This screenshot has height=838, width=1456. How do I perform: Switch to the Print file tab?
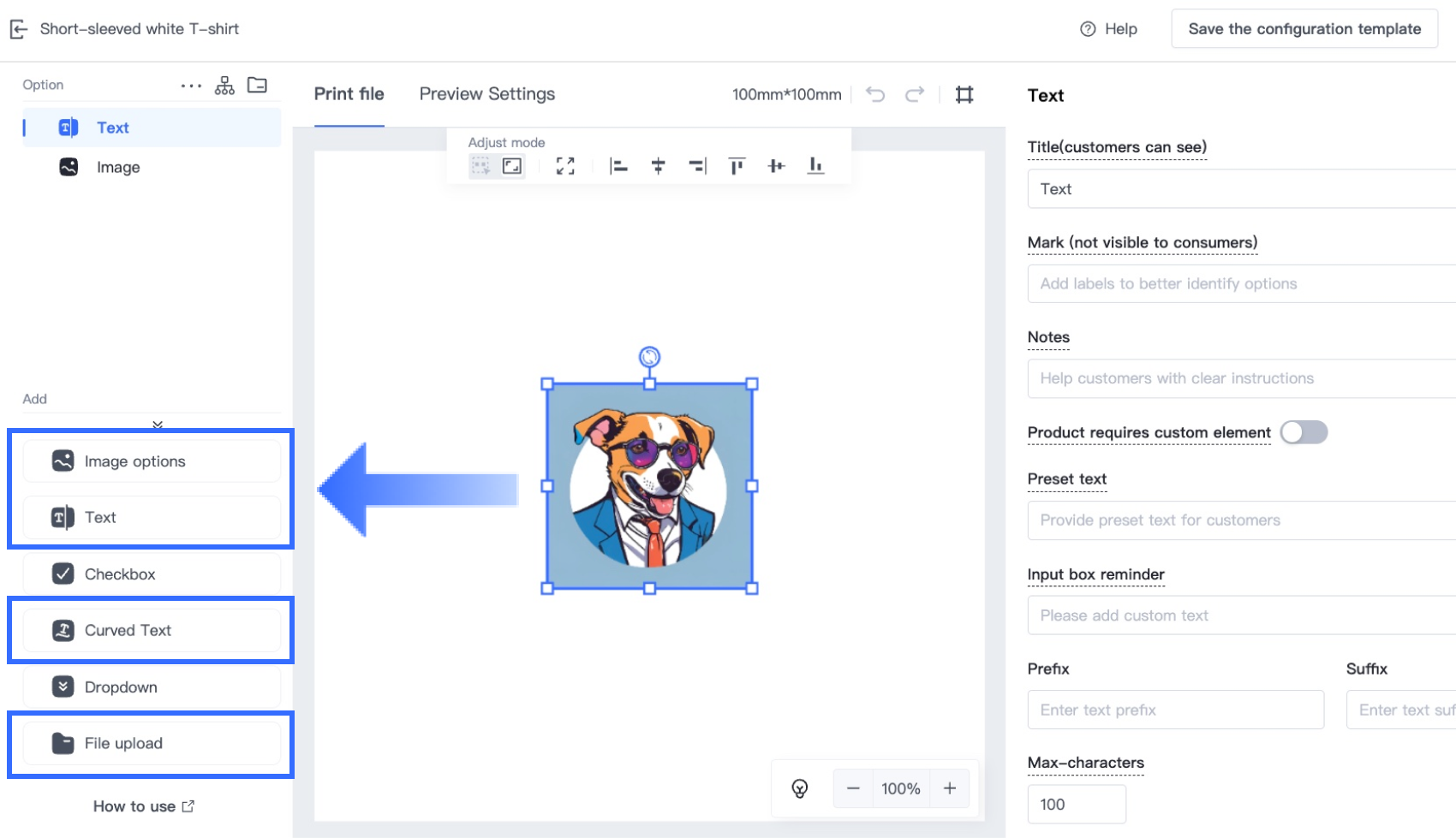[x=349, y=94]
